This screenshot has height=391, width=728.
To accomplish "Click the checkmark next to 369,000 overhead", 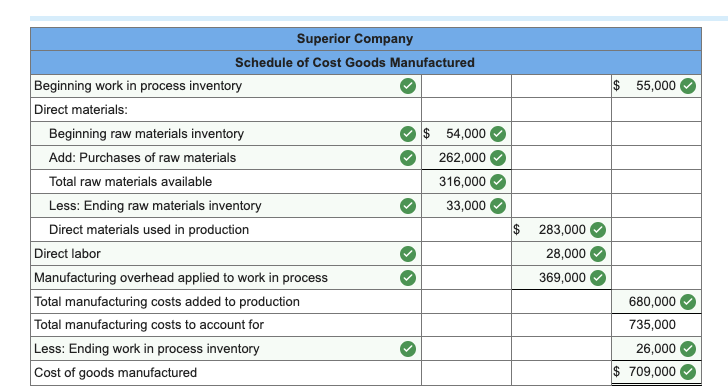I will 598,278.
